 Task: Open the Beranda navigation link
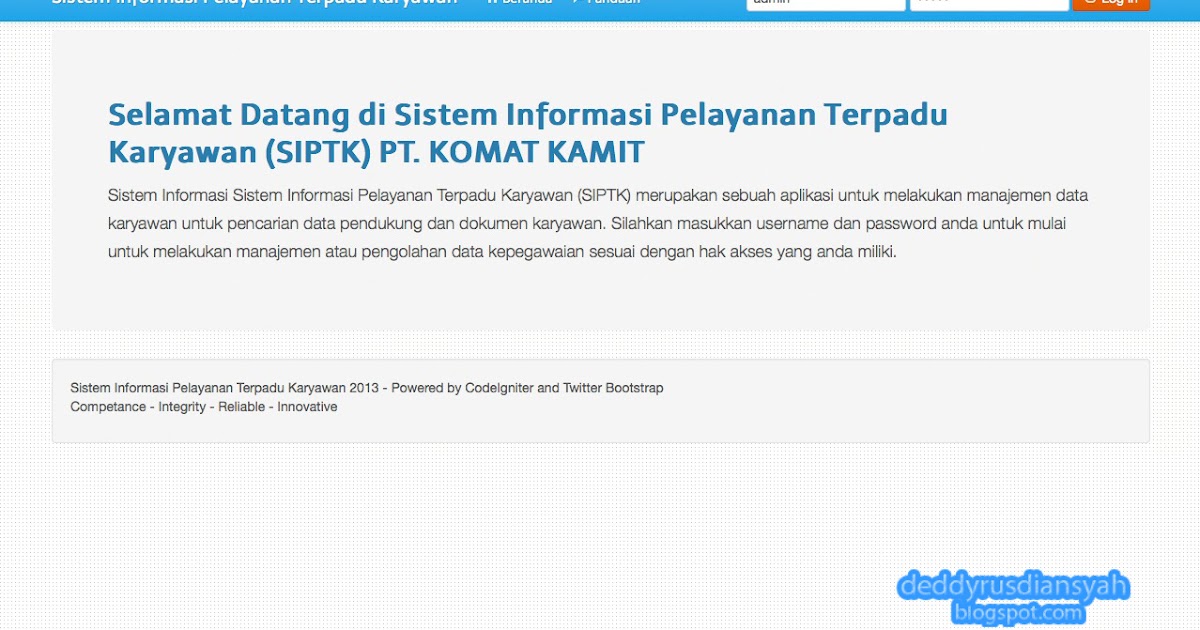click(x=519, y=3)
